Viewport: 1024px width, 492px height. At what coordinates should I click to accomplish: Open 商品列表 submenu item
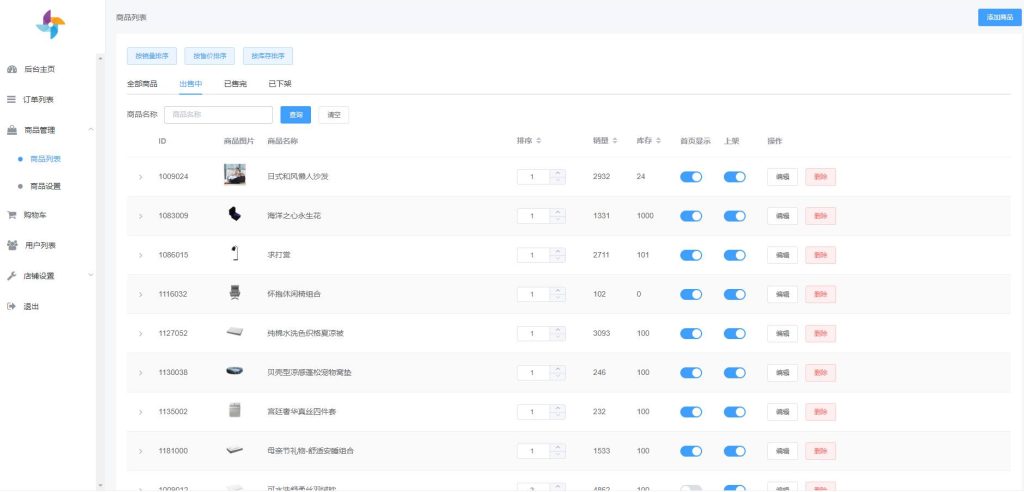46,159
